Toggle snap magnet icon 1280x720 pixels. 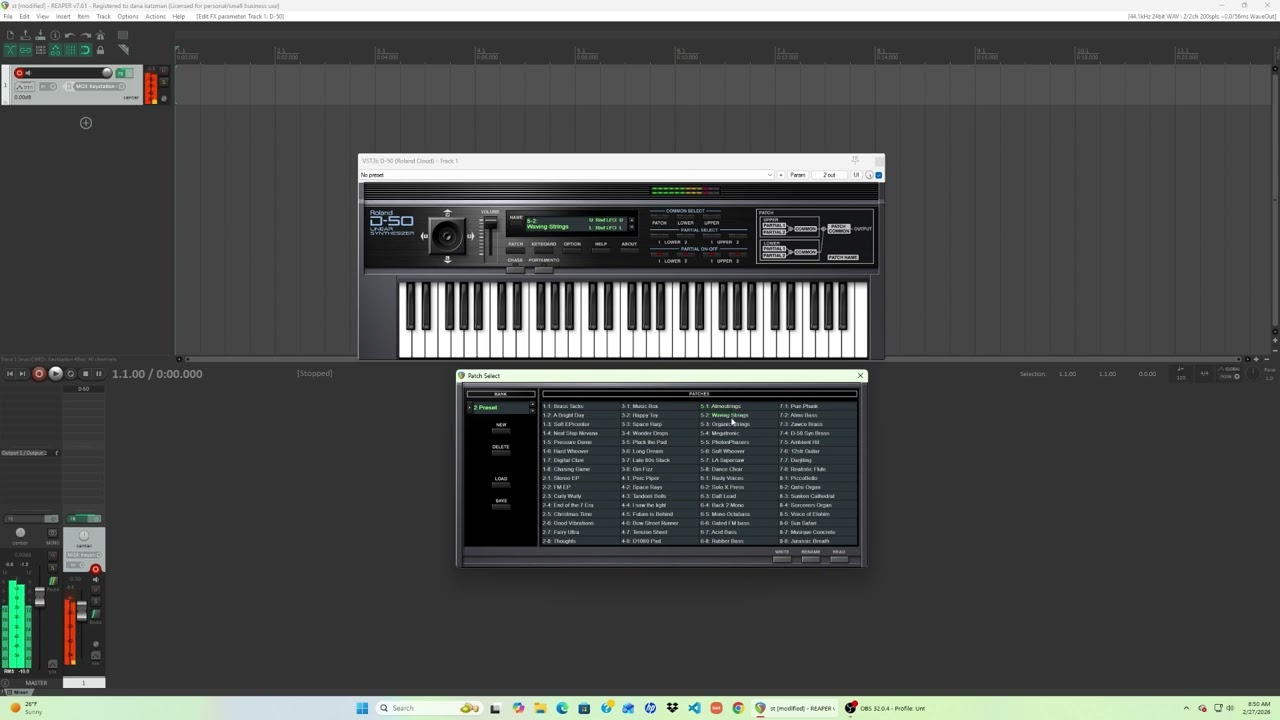pyautogui.click(x=85, y=50)
